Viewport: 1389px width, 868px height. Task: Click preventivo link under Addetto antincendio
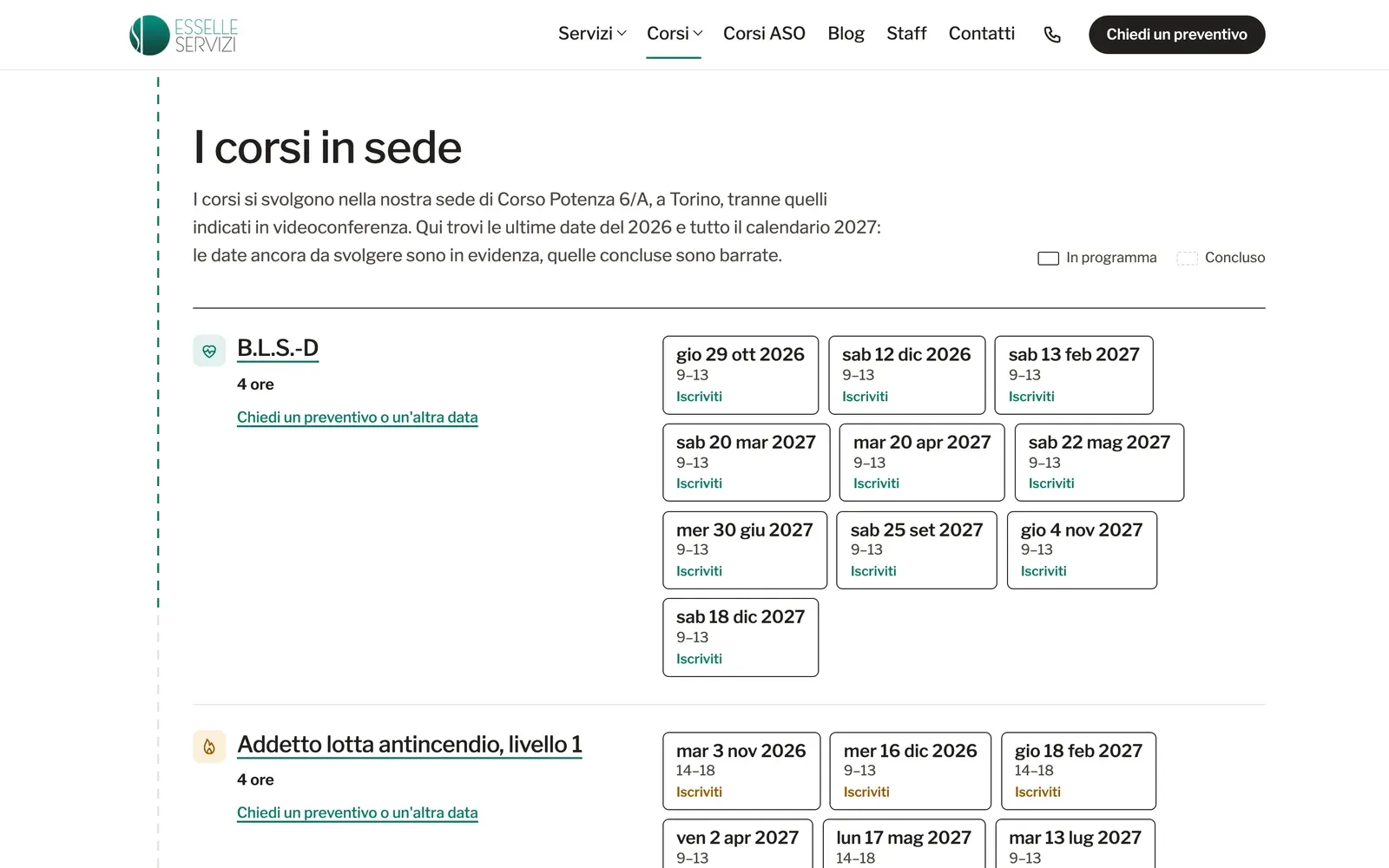point(358,813)
